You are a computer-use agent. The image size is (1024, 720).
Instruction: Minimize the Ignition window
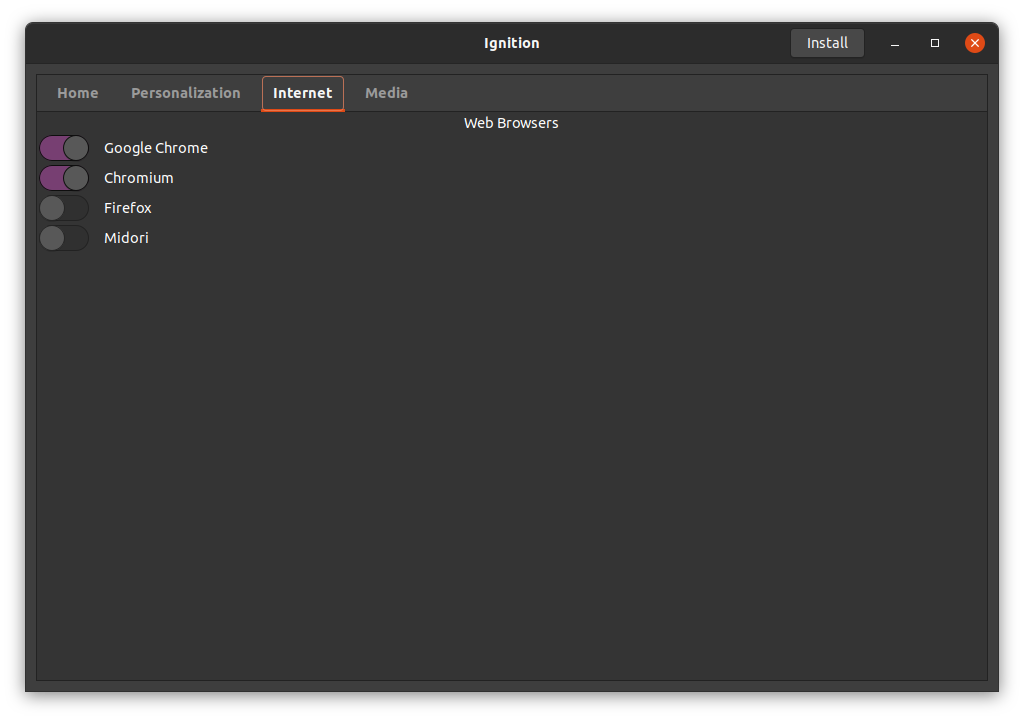(x=894, y=45)
